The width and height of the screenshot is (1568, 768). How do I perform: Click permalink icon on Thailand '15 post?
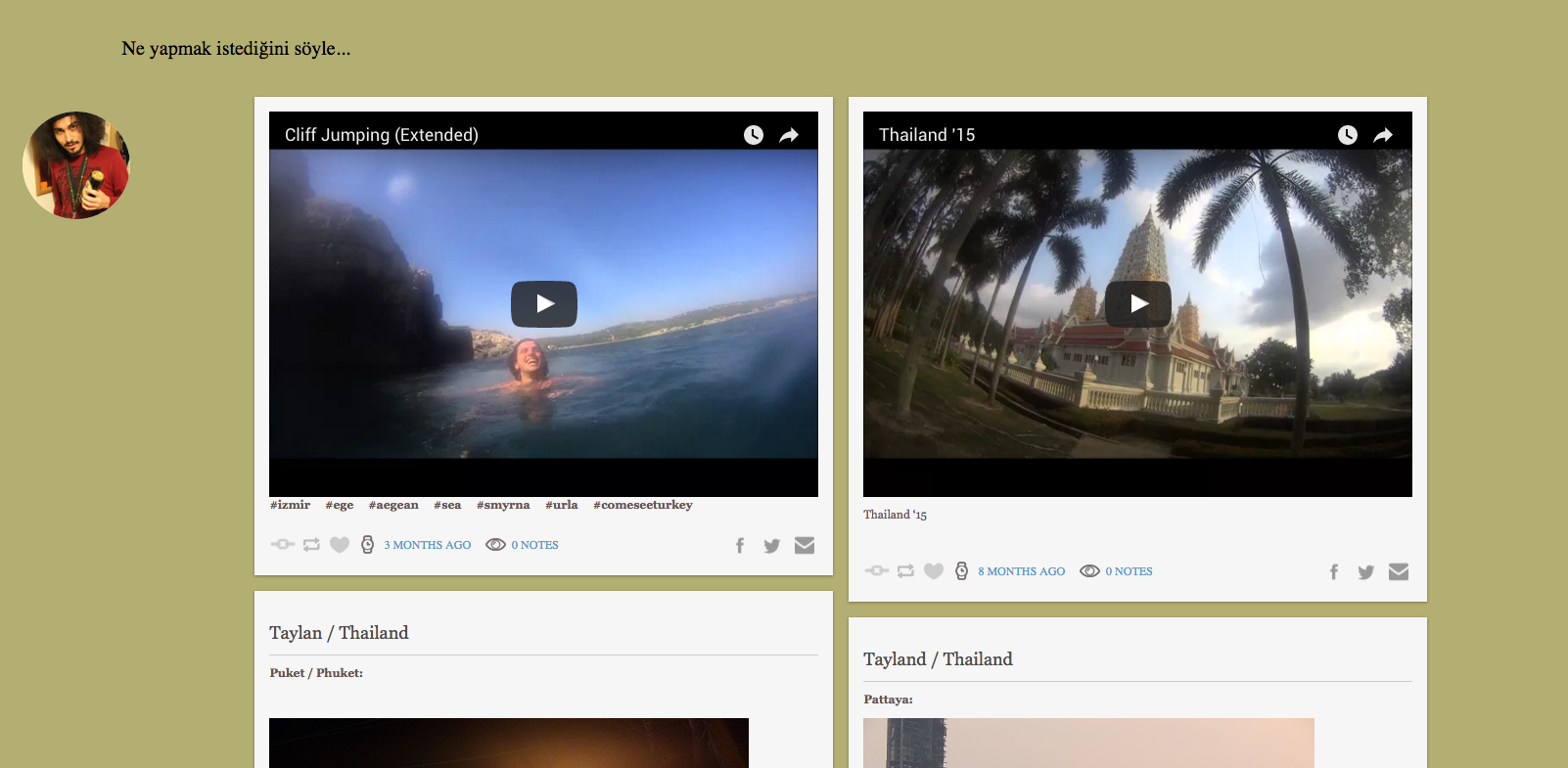tap(877, 570)
